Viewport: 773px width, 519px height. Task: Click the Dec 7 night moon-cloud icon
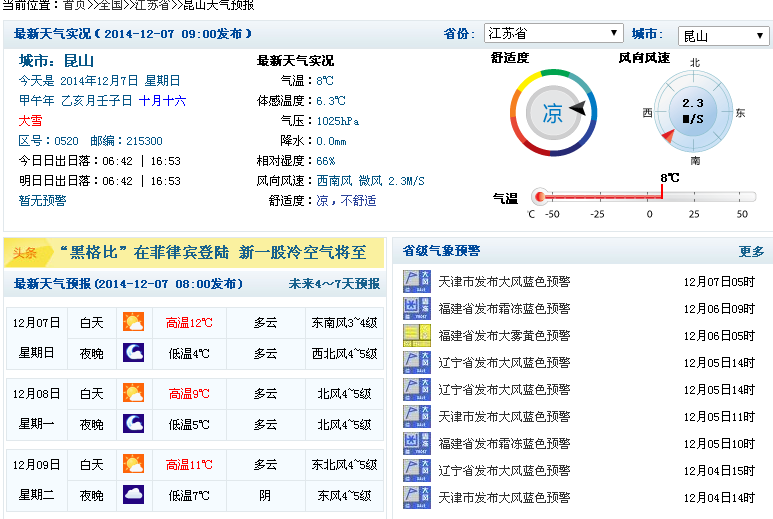133,353
